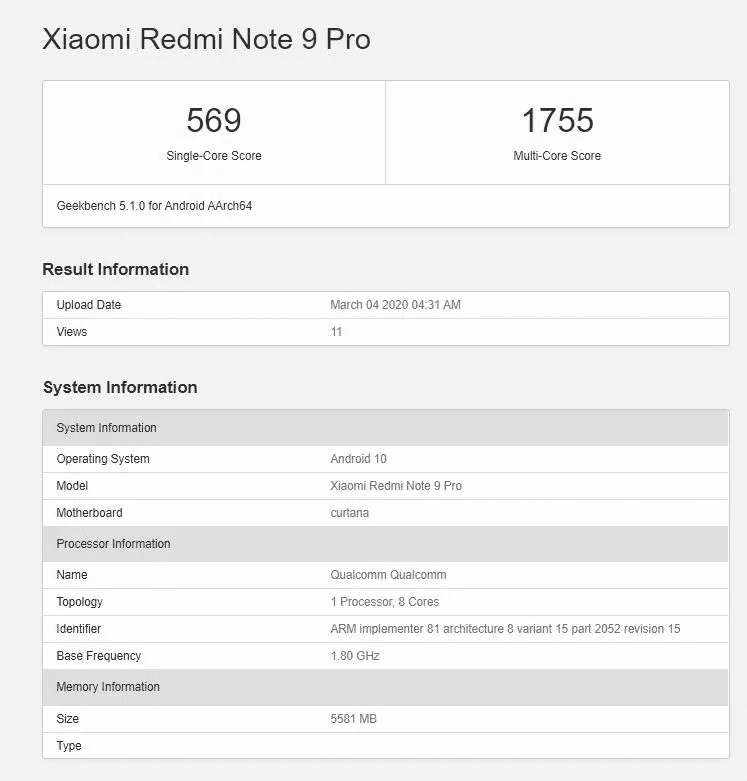Select the date March 04 2020 04:31 AM
This screenshot has width=747, height=781.
[x=395, y=305]
